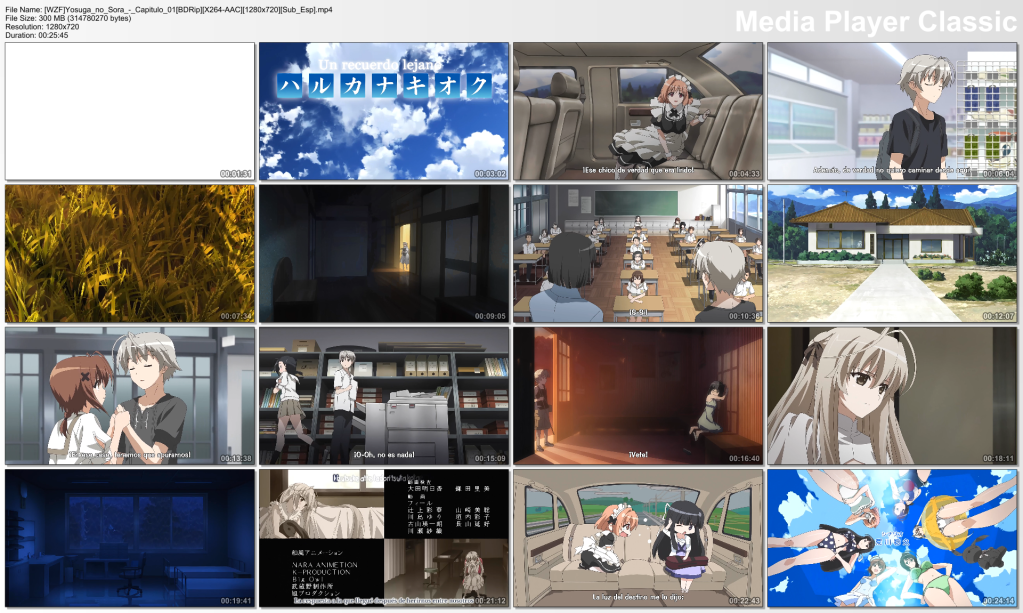Image resolution: width=1023 pixels, height=613 pixels.
Task: Click the 'NARA ANIMETION' credit line
Action: pyautogui.click(x=325, y=565)
